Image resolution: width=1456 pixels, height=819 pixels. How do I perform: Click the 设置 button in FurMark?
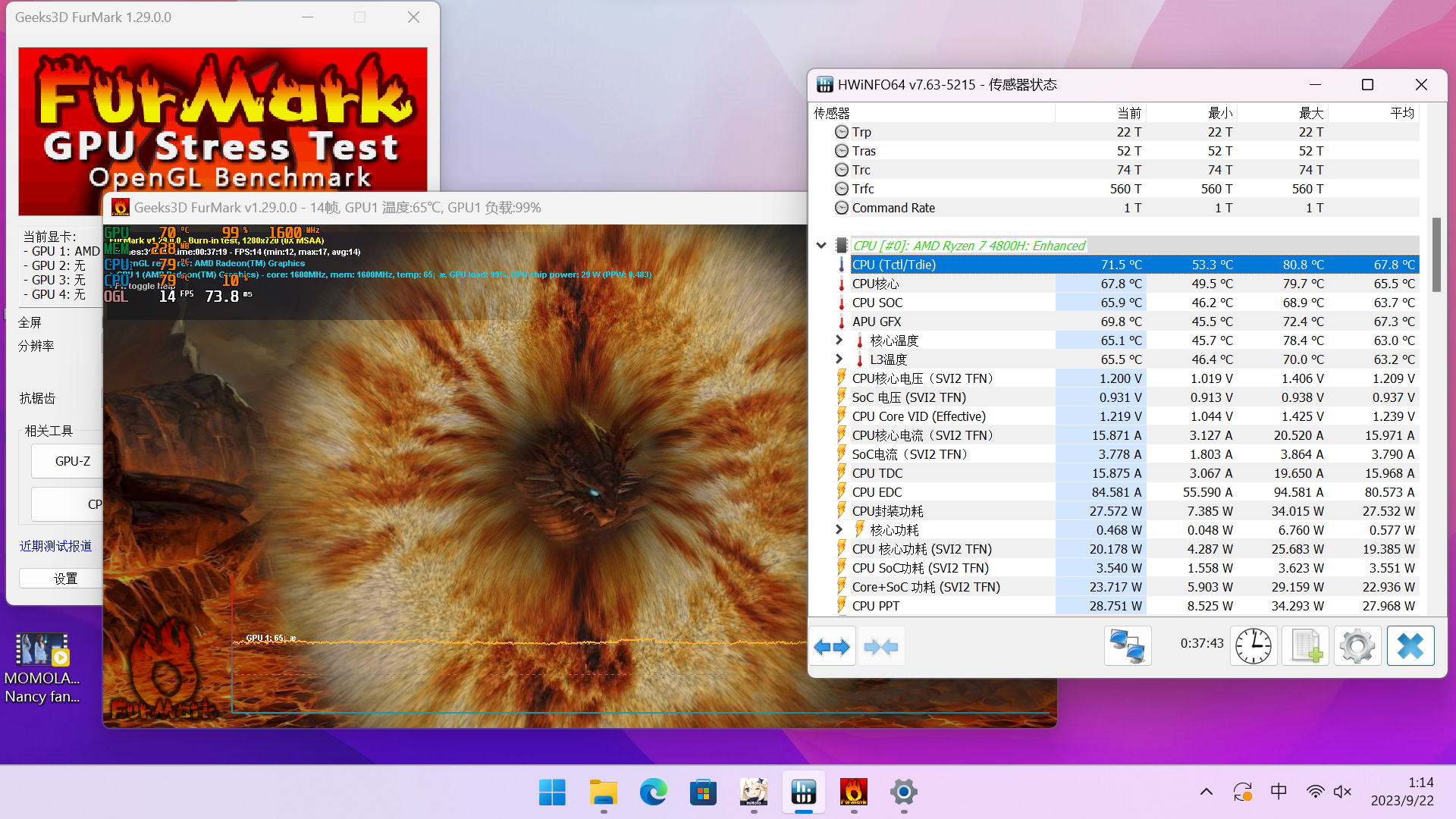pyautogui.click(x=61, y=579)
